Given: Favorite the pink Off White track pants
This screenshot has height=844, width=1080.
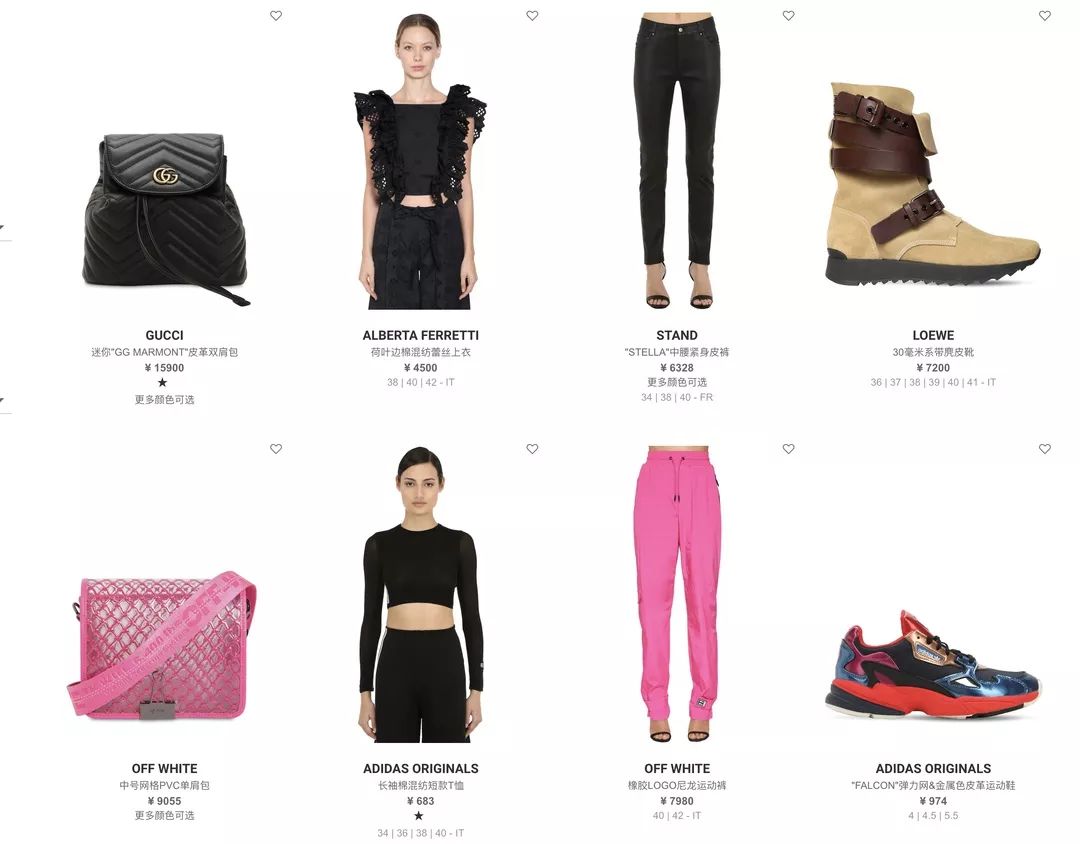Looking at the screenshot, I should pos(788,449).
